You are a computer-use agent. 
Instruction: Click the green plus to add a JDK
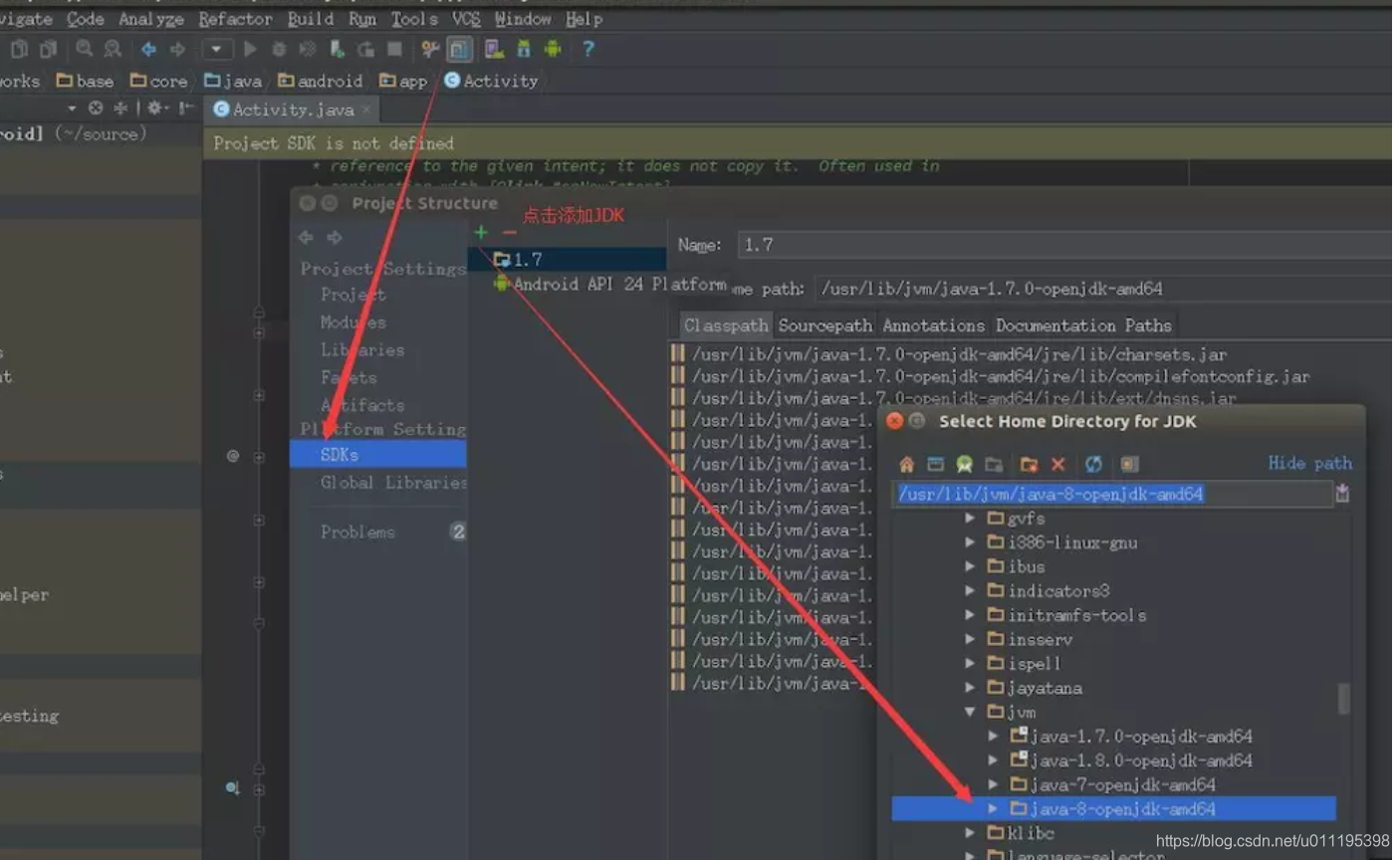pyautogui.click(x=481, y=232)
